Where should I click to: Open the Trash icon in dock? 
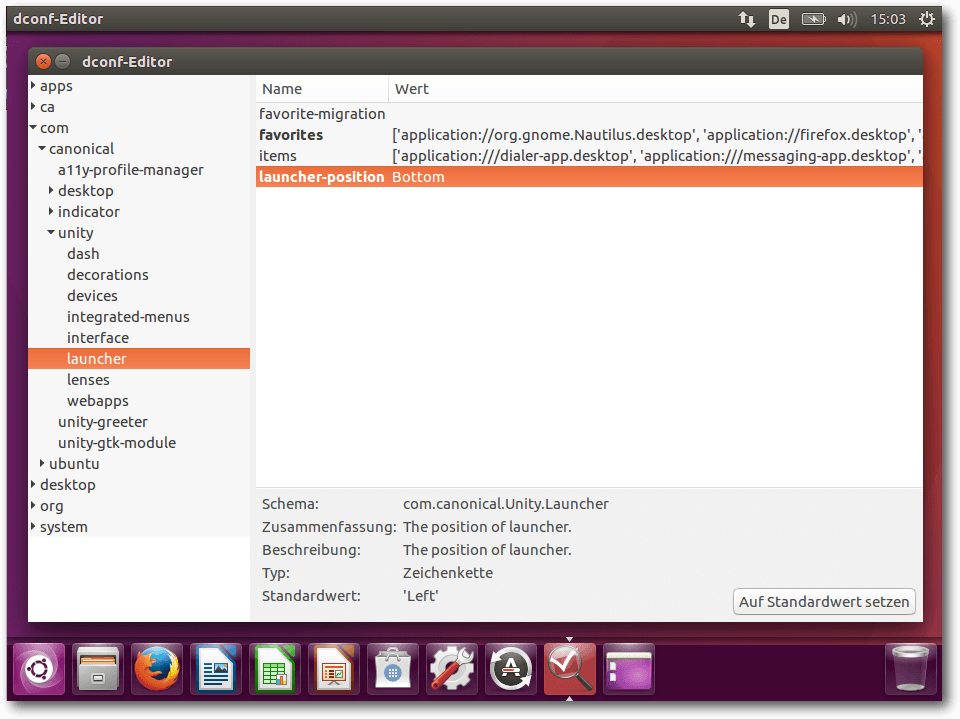pos(911,669)
